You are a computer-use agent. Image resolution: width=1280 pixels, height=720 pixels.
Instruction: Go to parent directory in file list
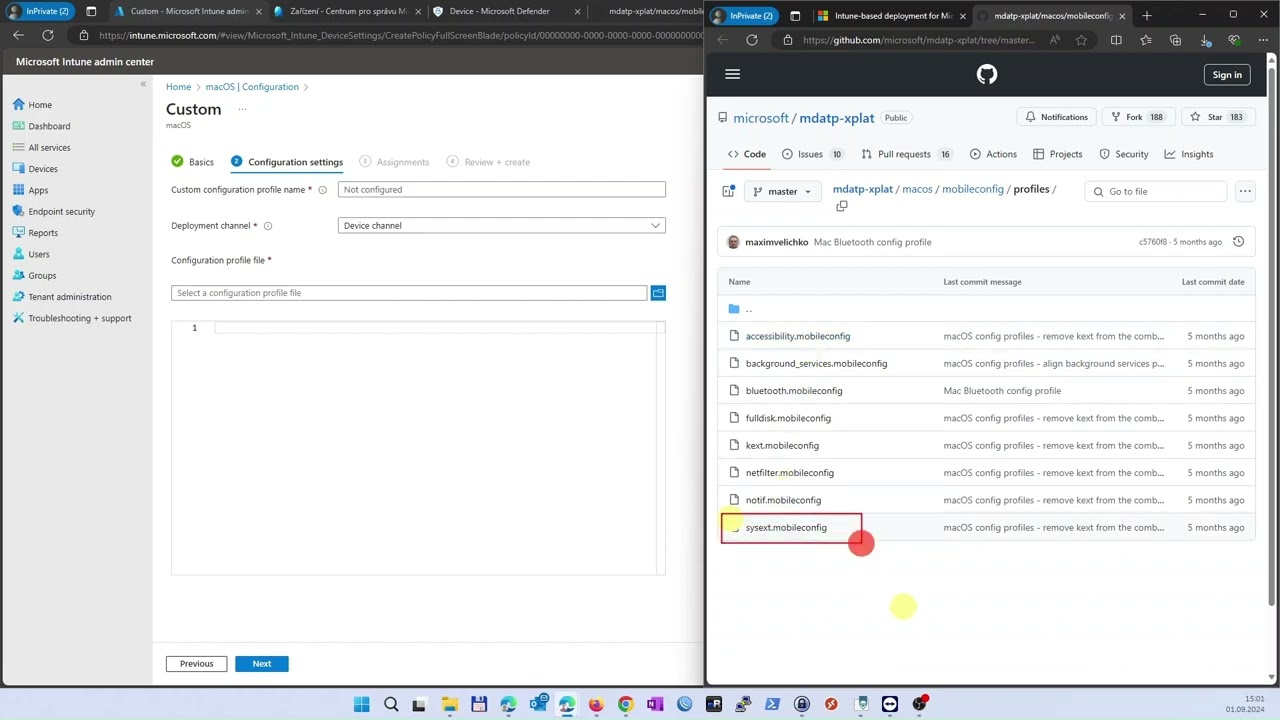749,309
